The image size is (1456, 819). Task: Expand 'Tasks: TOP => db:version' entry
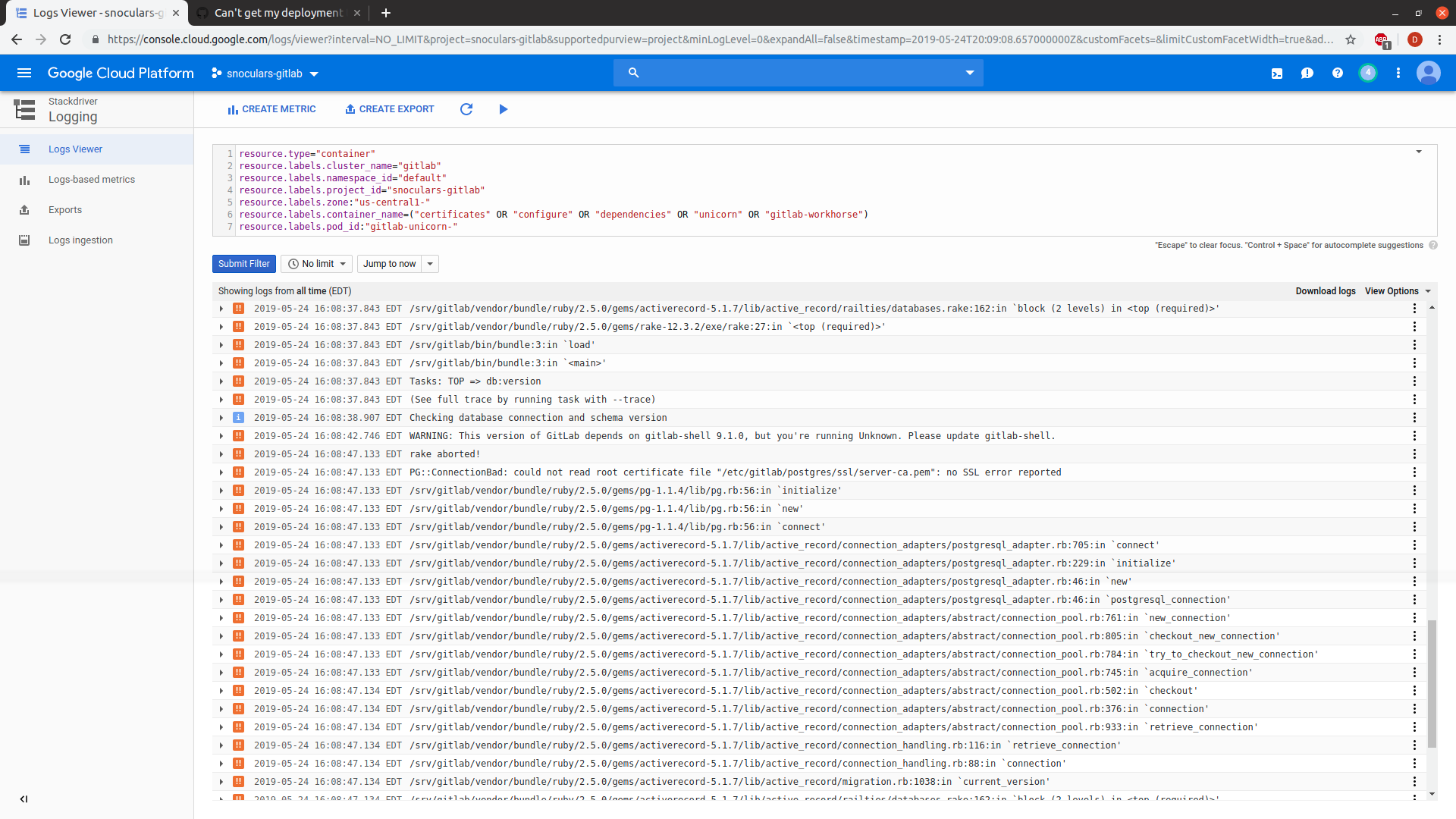click(x=221, y=381)
